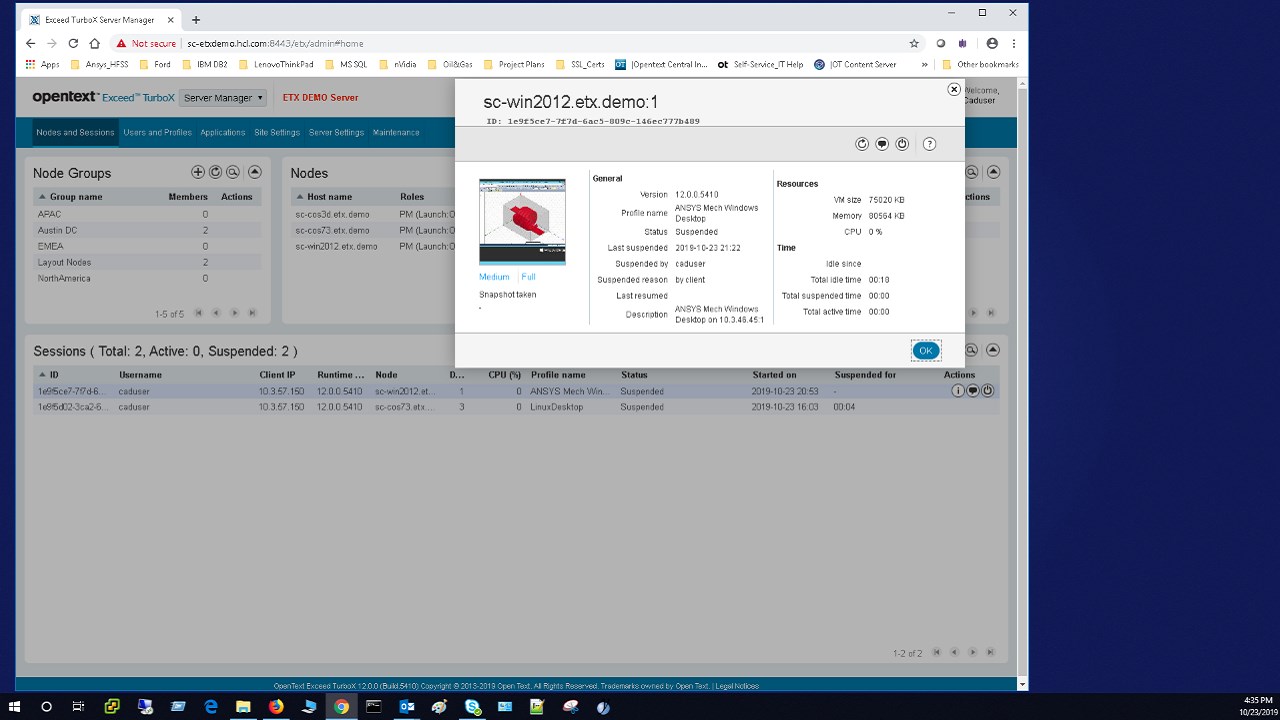
Task: Go to first page of Node Groups
Action: pos(199,313)
